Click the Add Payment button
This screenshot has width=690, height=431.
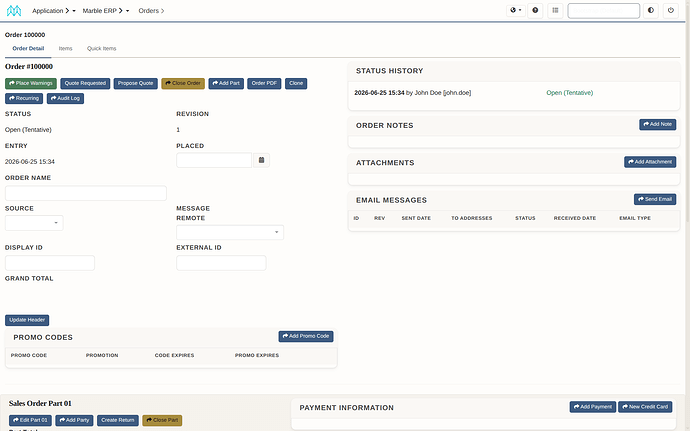pyautogui.click(x=593, y=407)
